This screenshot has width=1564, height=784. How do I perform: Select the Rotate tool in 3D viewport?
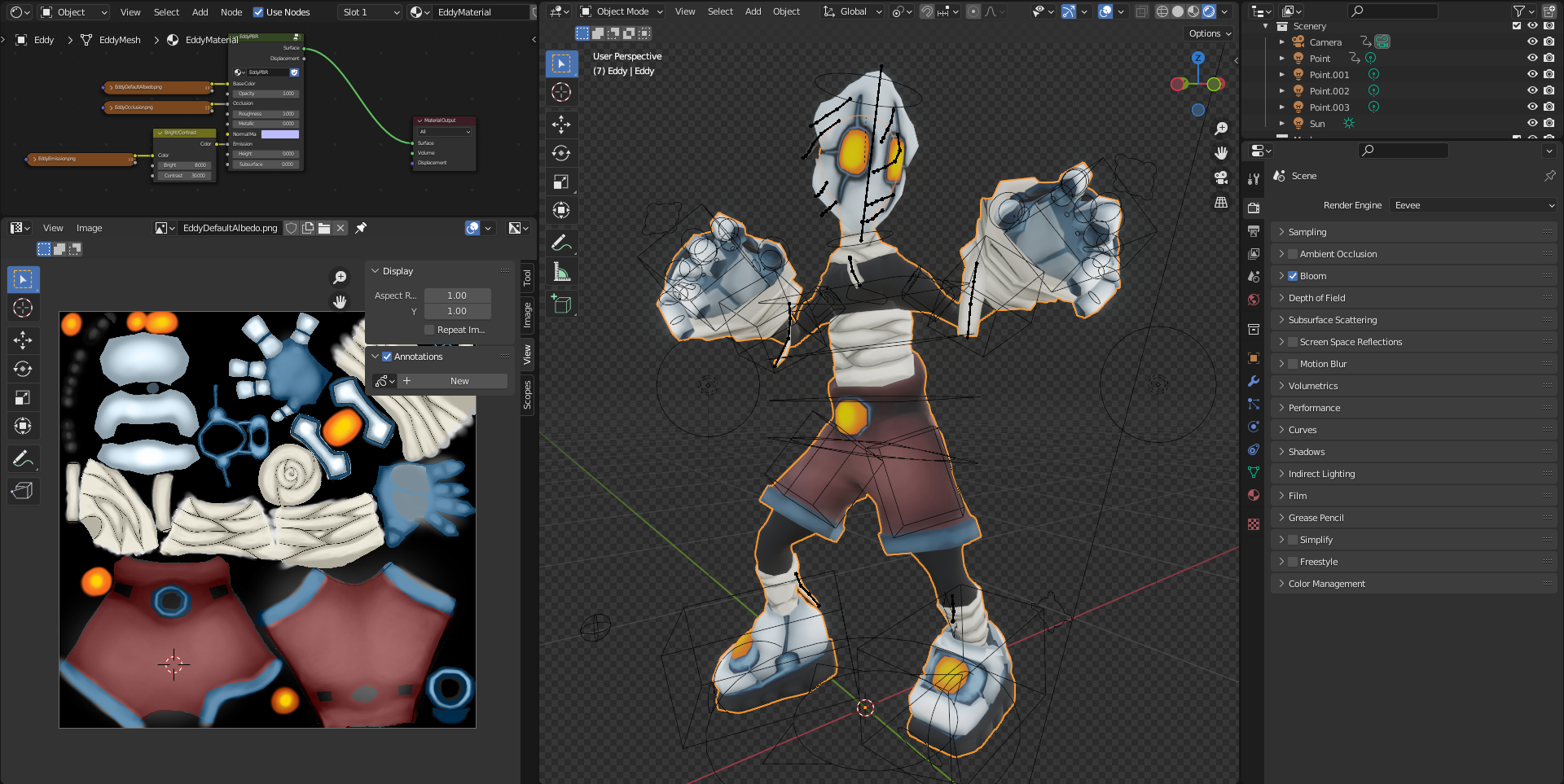(560, 153)
